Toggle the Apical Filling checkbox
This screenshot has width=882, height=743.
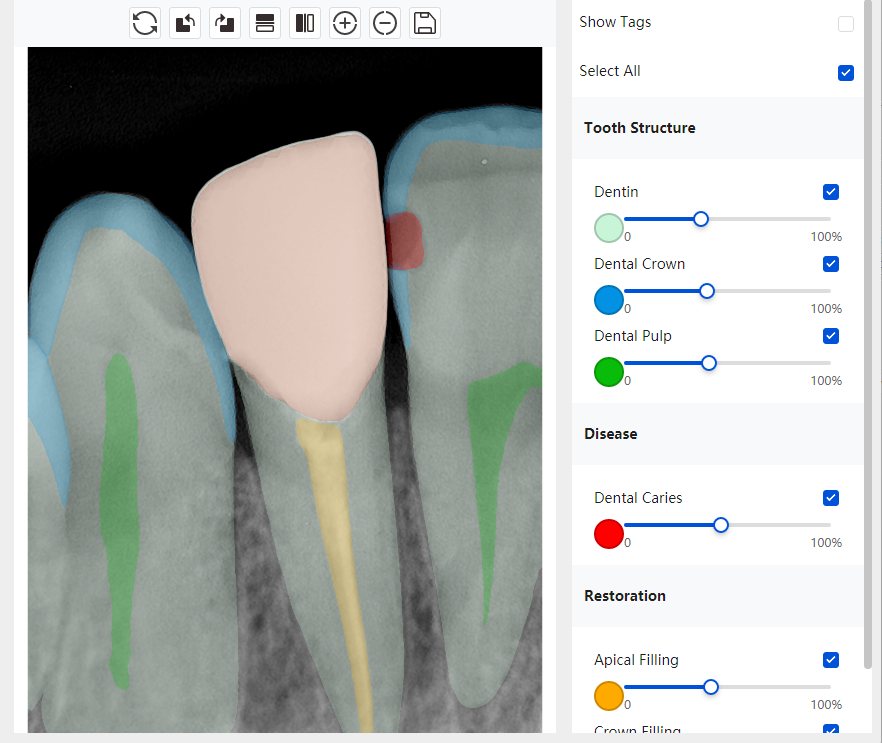831,660
